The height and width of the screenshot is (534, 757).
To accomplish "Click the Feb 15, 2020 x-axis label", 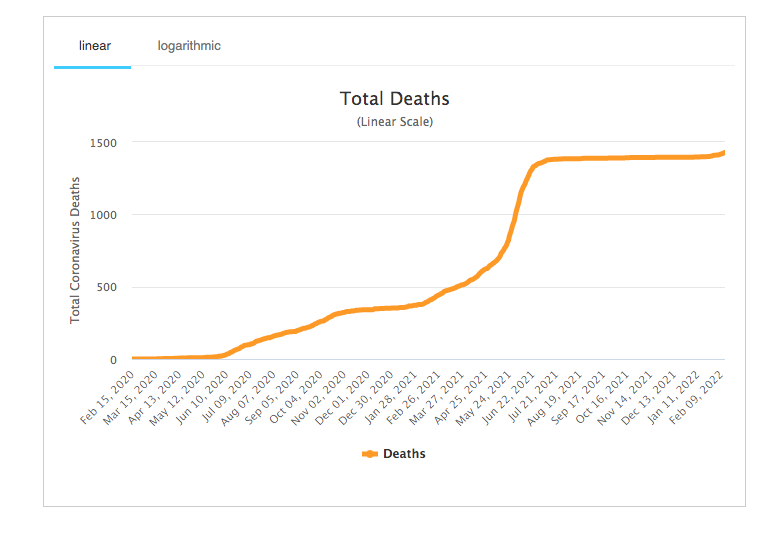I will point(108,398).
